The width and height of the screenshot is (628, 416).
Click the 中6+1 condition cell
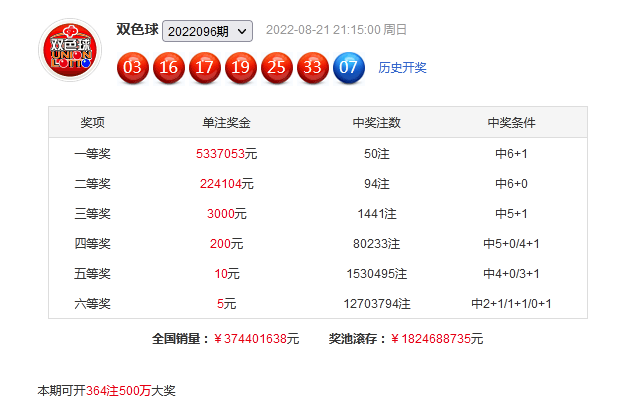tap(511, 154)
